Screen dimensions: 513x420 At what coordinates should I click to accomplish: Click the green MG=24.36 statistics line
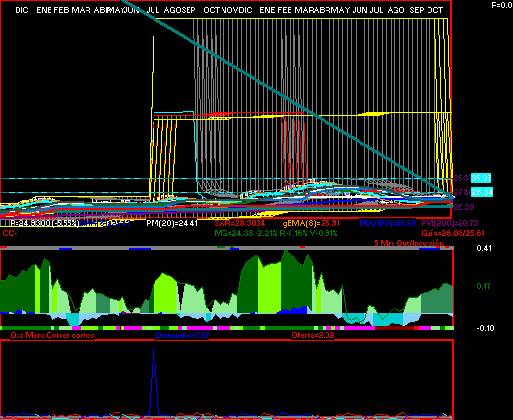click(275, 233)
